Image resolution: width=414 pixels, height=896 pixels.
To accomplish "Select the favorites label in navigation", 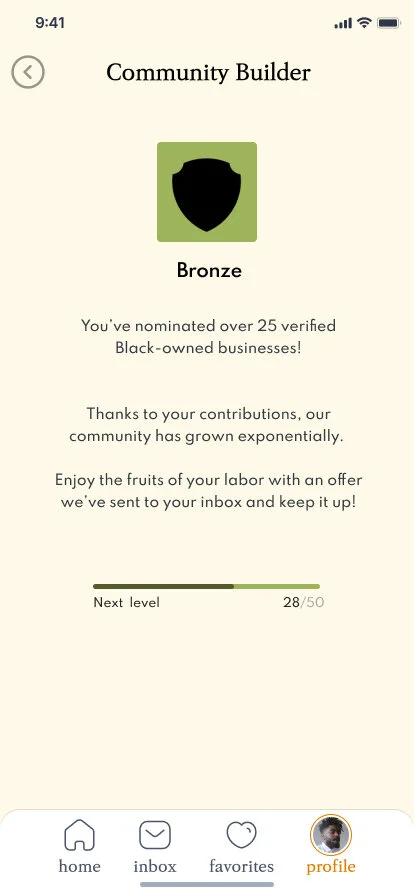I will [x=241, y=866].
